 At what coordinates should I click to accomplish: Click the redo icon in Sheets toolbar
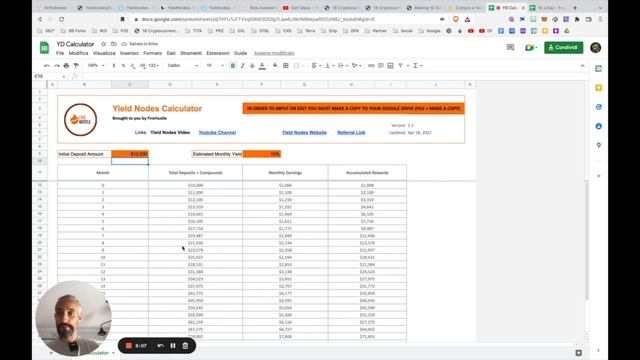tap(57, 66)
